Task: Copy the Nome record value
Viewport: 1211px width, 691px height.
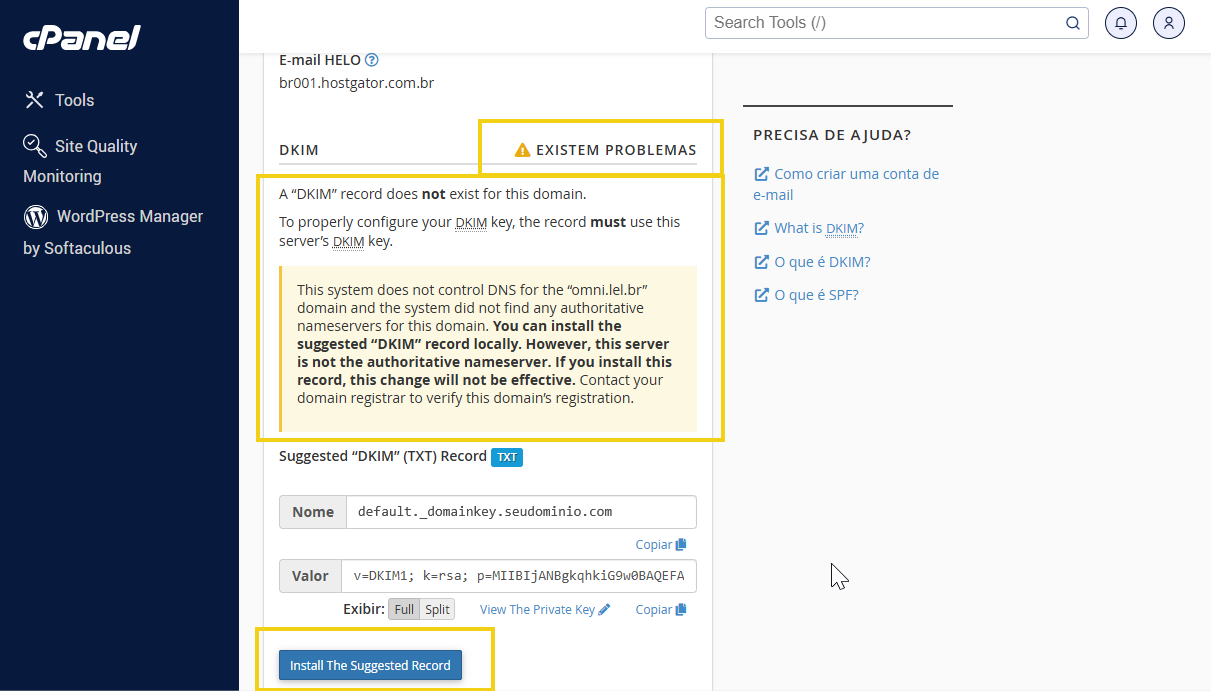Action: coord(661,545)
